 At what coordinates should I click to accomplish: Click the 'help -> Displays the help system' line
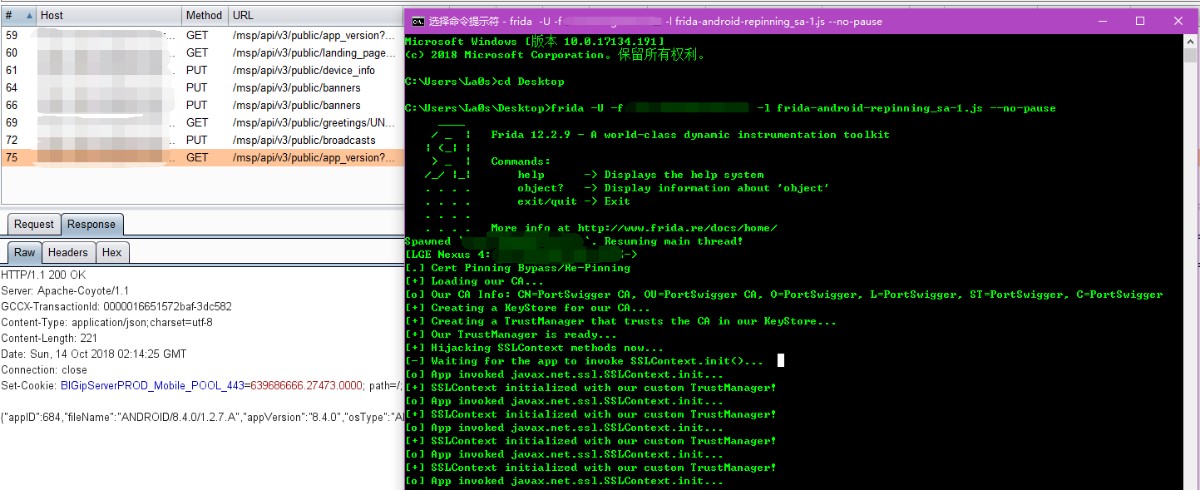point(641,174)
